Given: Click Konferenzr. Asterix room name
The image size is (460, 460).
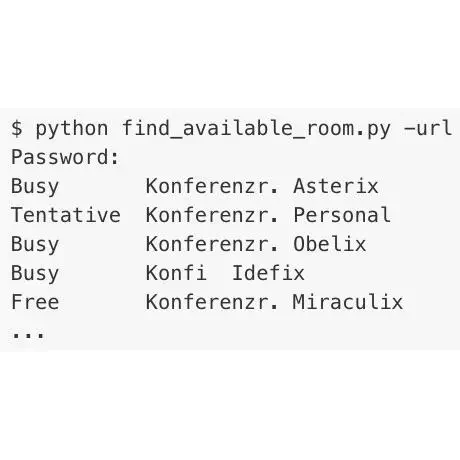Looking at the screenshot, I should [262, 186].
